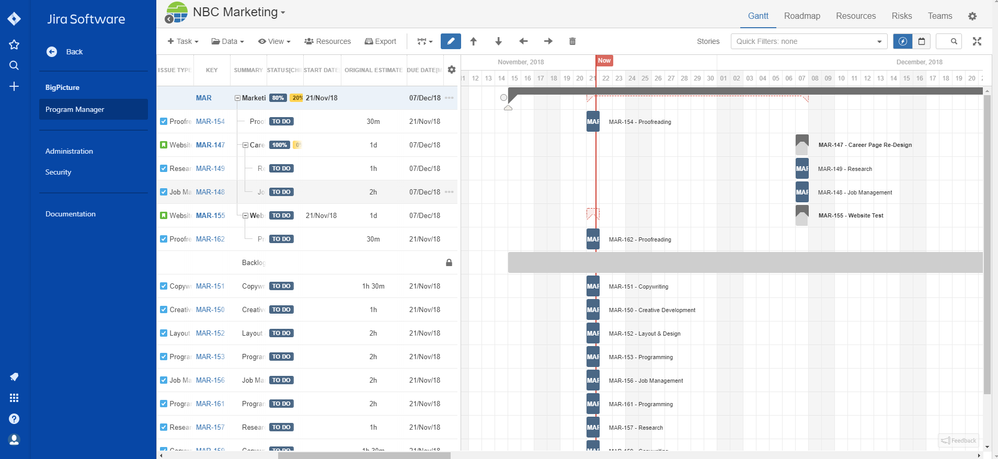Click the red Now timeline marker
The width and height of the screenshot is (998, 459).
click(x=604, y=60)
